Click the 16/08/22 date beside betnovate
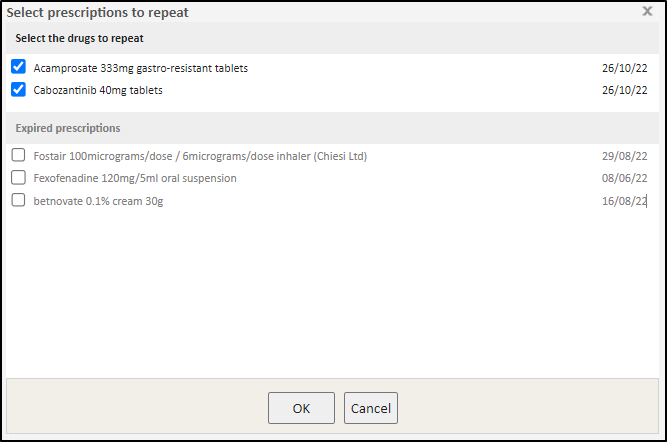Viewport: 667px width, 442px height. [624, 201]
